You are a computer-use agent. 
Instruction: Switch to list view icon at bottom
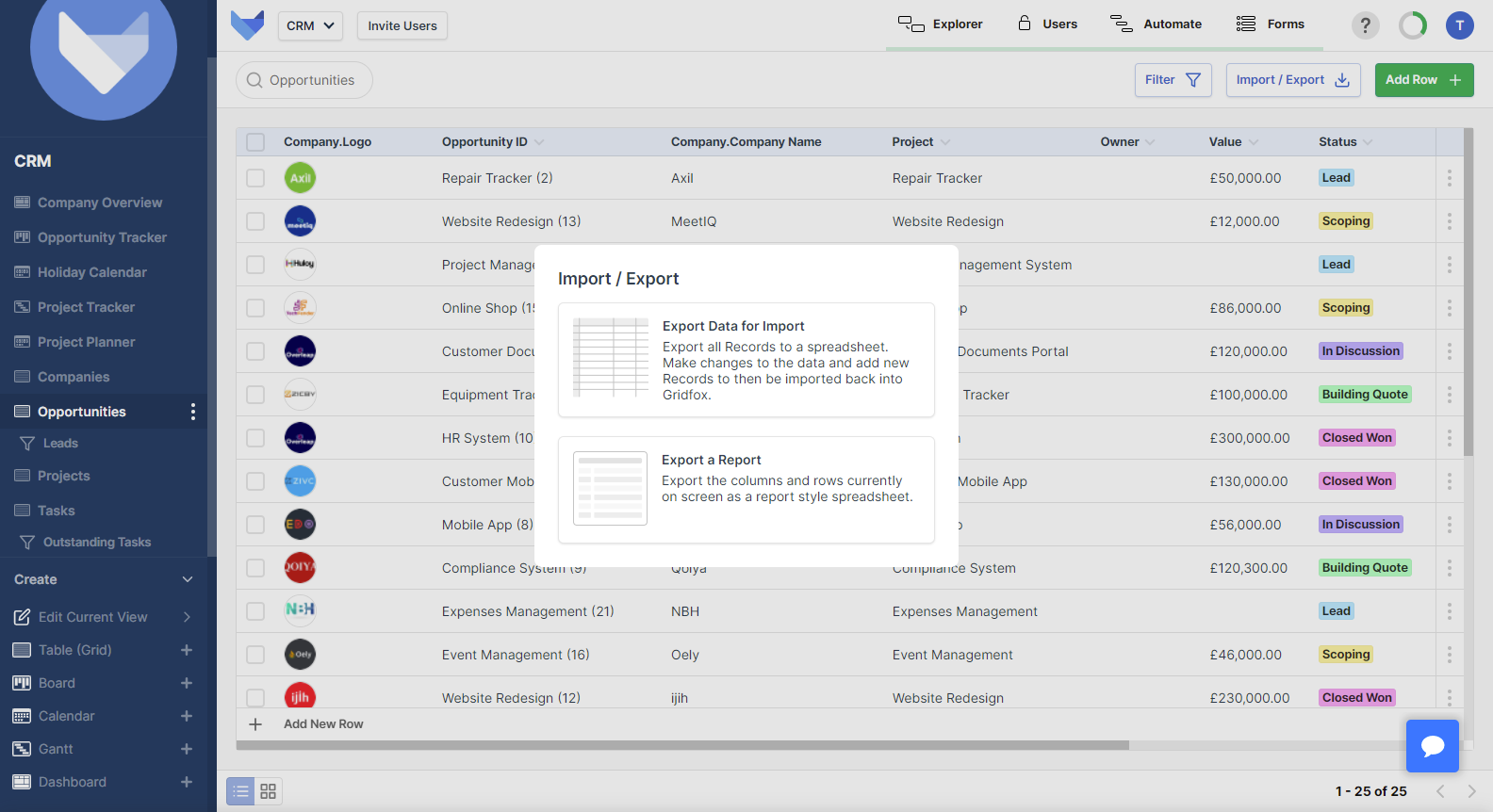(240, 791)
